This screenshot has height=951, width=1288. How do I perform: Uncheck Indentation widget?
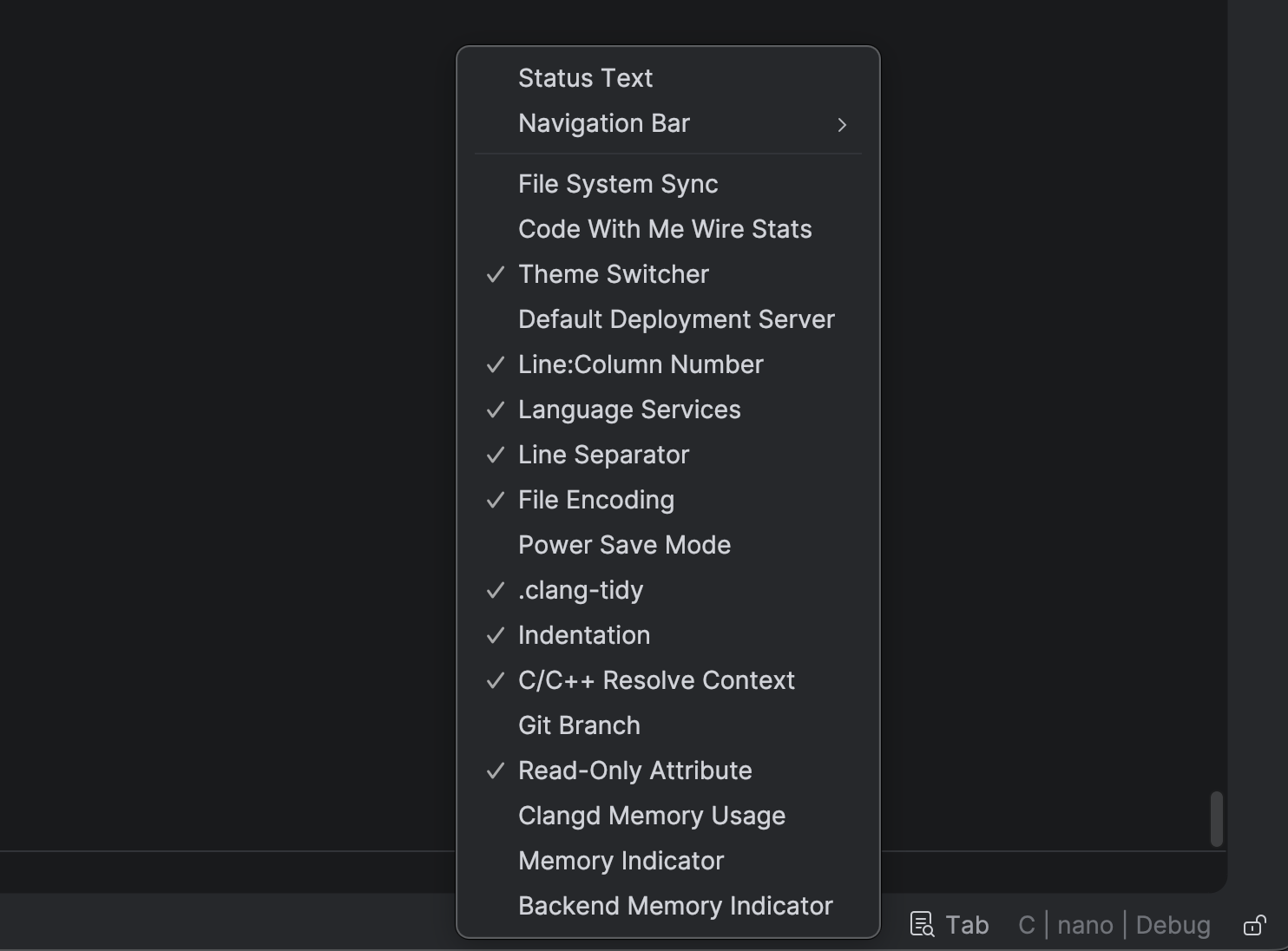(x=668, y=635)
